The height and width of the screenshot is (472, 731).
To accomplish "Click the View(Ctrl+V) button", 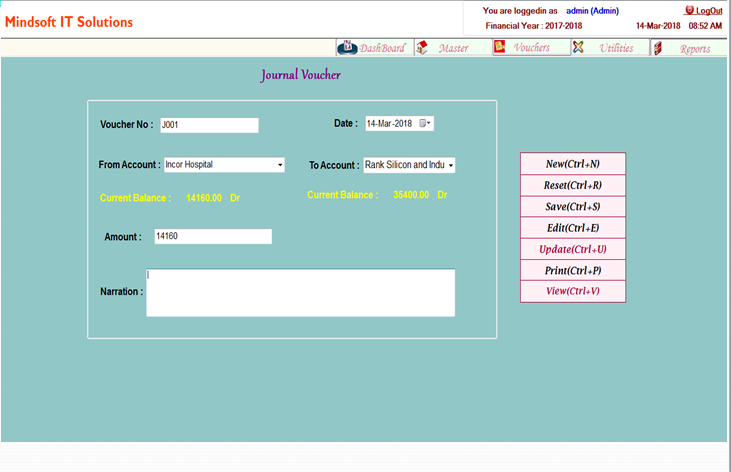I will [573, 291].
